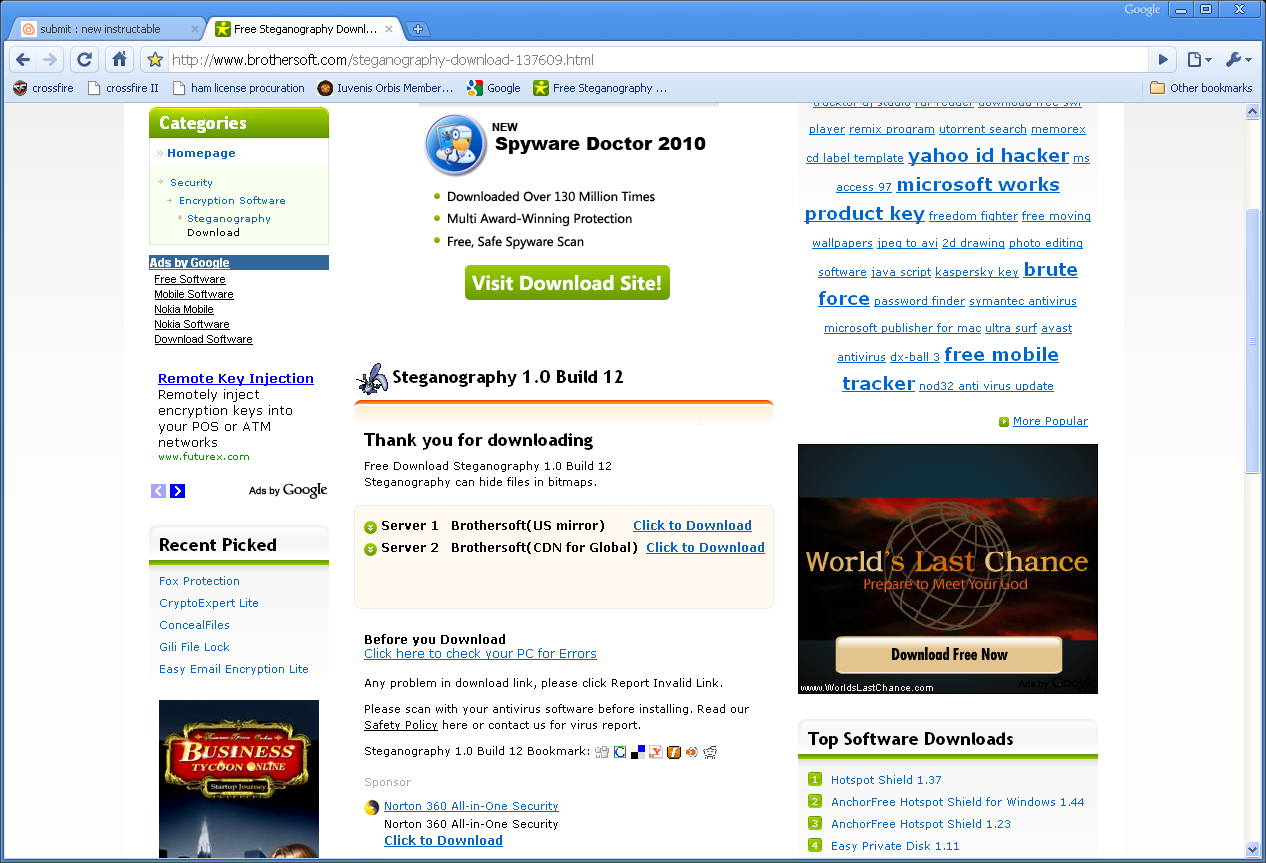The height and width of the screenshot is (863, 1266).
Task: Open the Iuvenis Orbis Member bookmark
Action: pos(385,88)
